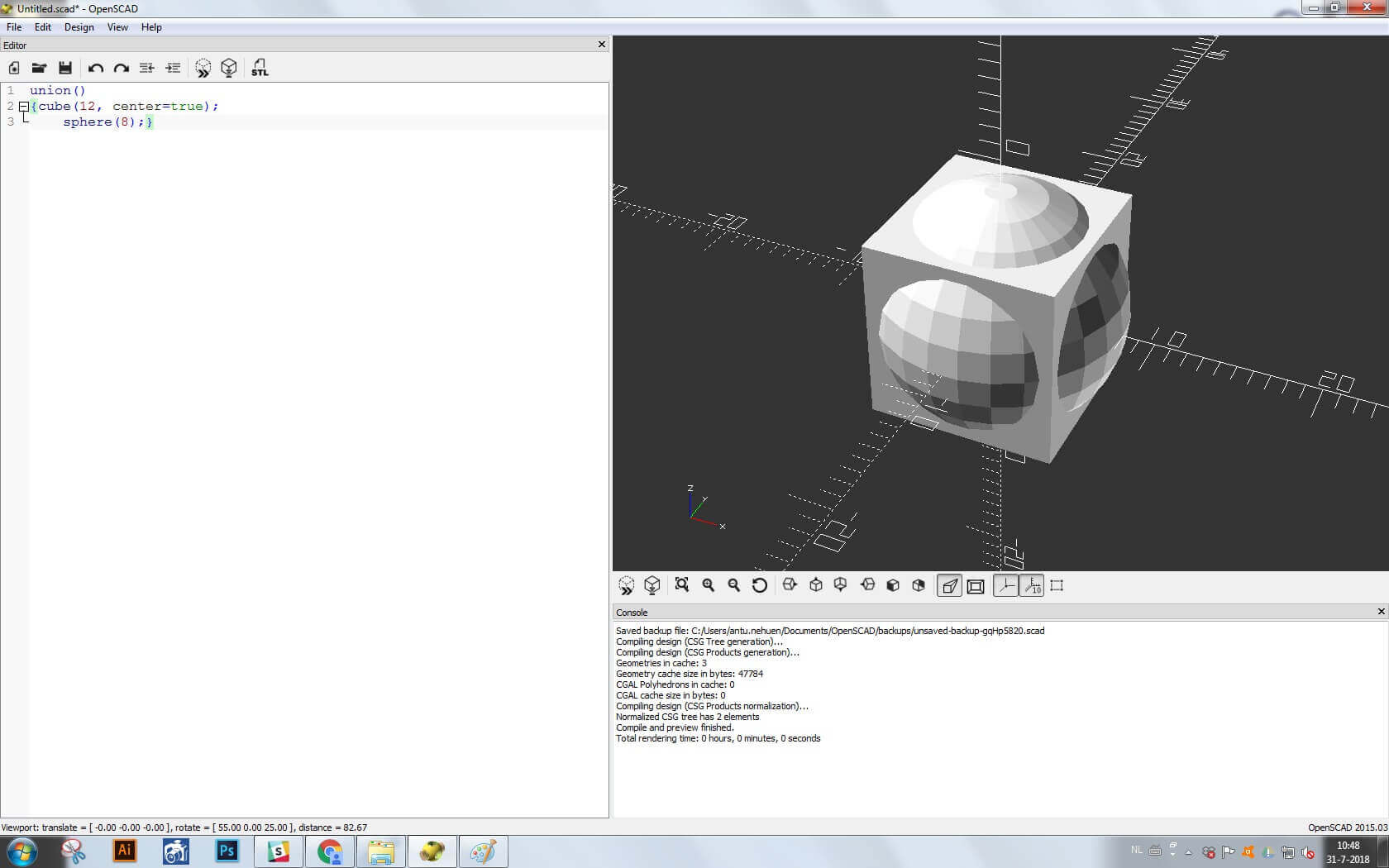
Task: Undo the last edit with the undo arrow
Action: click(96, 68)
